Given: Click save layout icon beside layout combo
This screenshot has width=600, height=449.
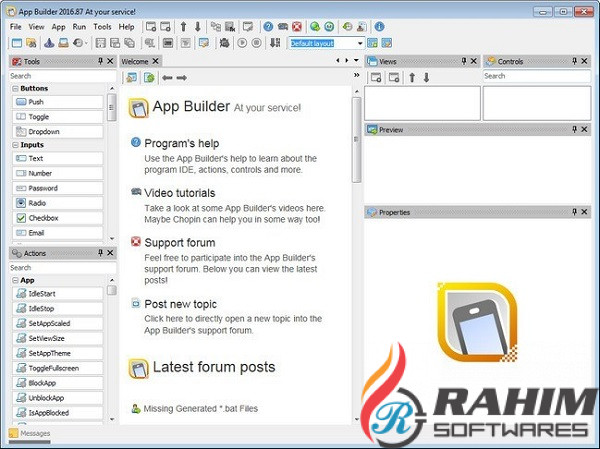Looking at the screenshot, I should [x=372, y=43].
